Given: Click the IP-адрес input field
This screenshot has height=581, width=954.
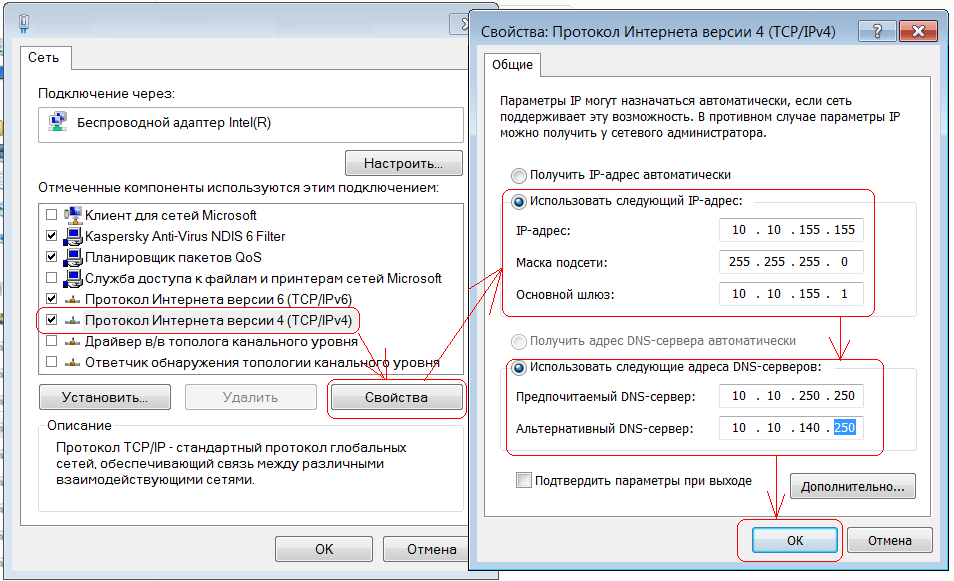Looking at the screenshot, I should click(x=791, y=230).
